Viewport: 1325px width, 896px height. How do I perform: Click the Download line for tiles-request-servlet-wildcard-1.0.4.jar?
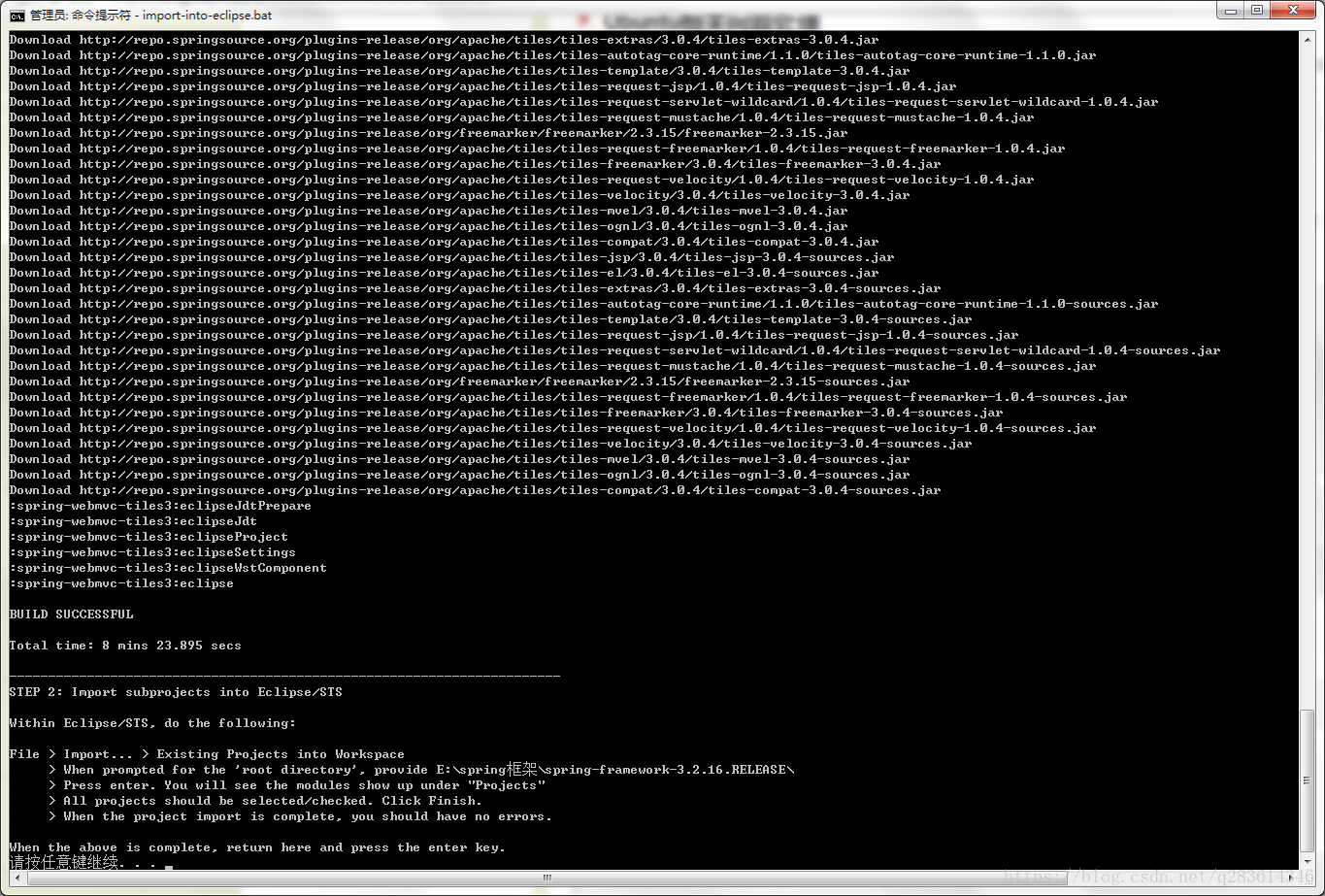pos(584,102)
